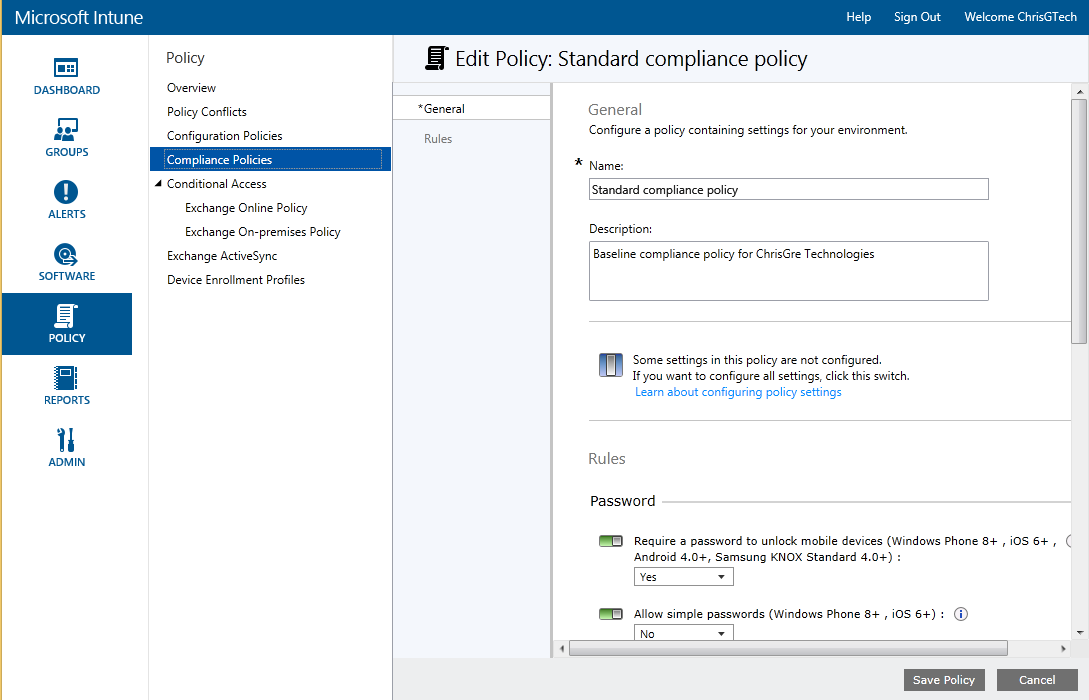This screenshot has height=700, width=1089.
Task: View Alerts from the left navigation
Action: click(66, 198)
